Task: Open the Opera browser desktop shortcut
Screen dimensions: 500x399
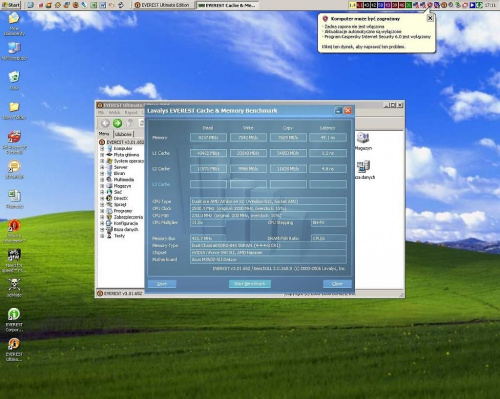Action: [x=14, y=231]
